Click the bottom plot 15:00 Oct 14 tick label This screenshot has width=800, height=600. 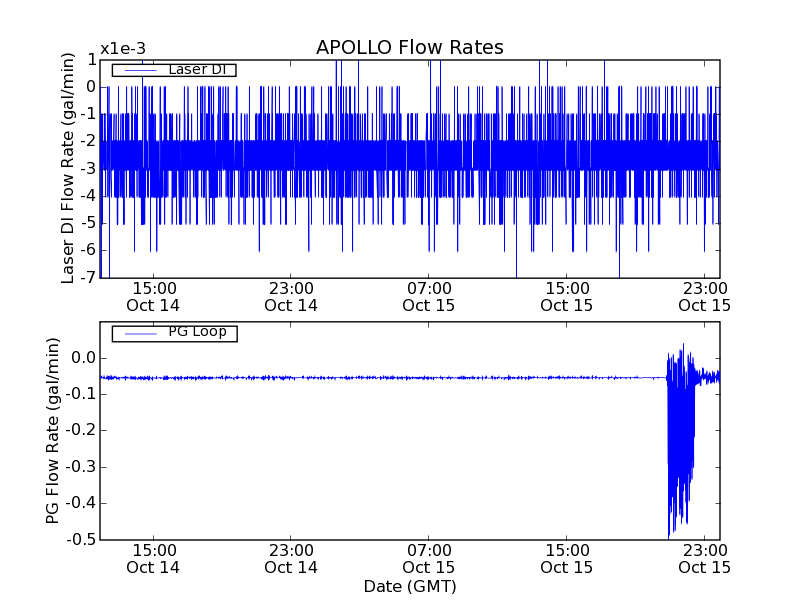tap(153, 559)
